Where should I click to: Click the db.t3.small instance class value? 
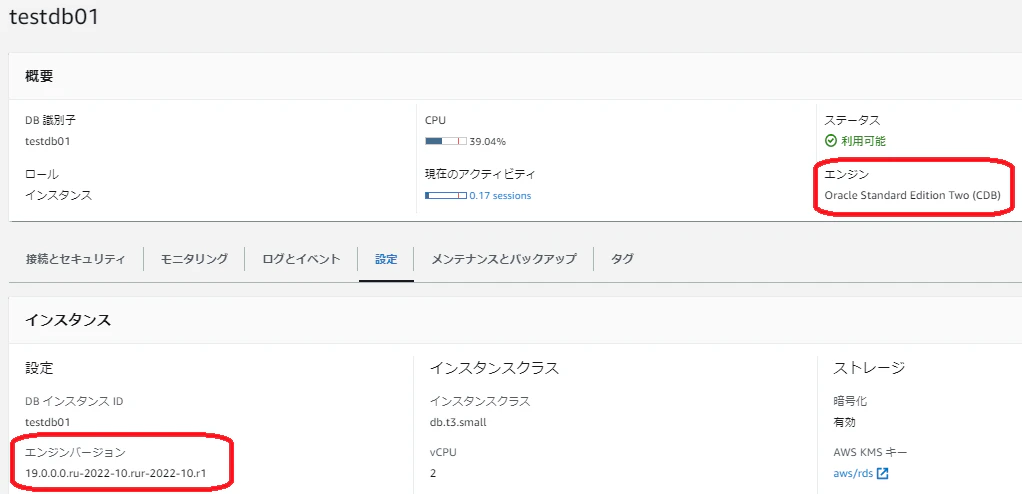[458, 422]
